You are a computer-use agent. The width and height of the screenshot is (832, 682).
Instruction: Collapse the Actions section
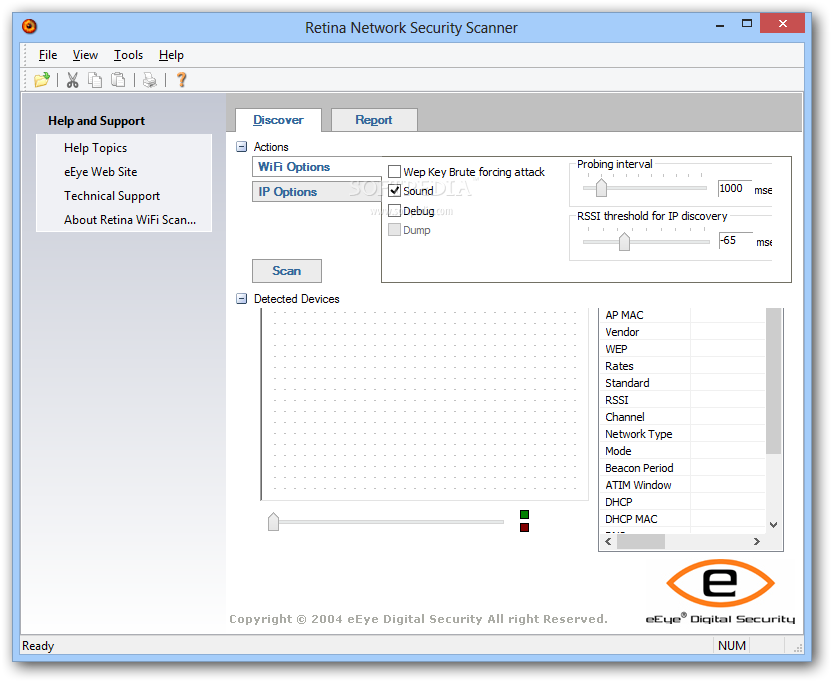pos(241,147)
